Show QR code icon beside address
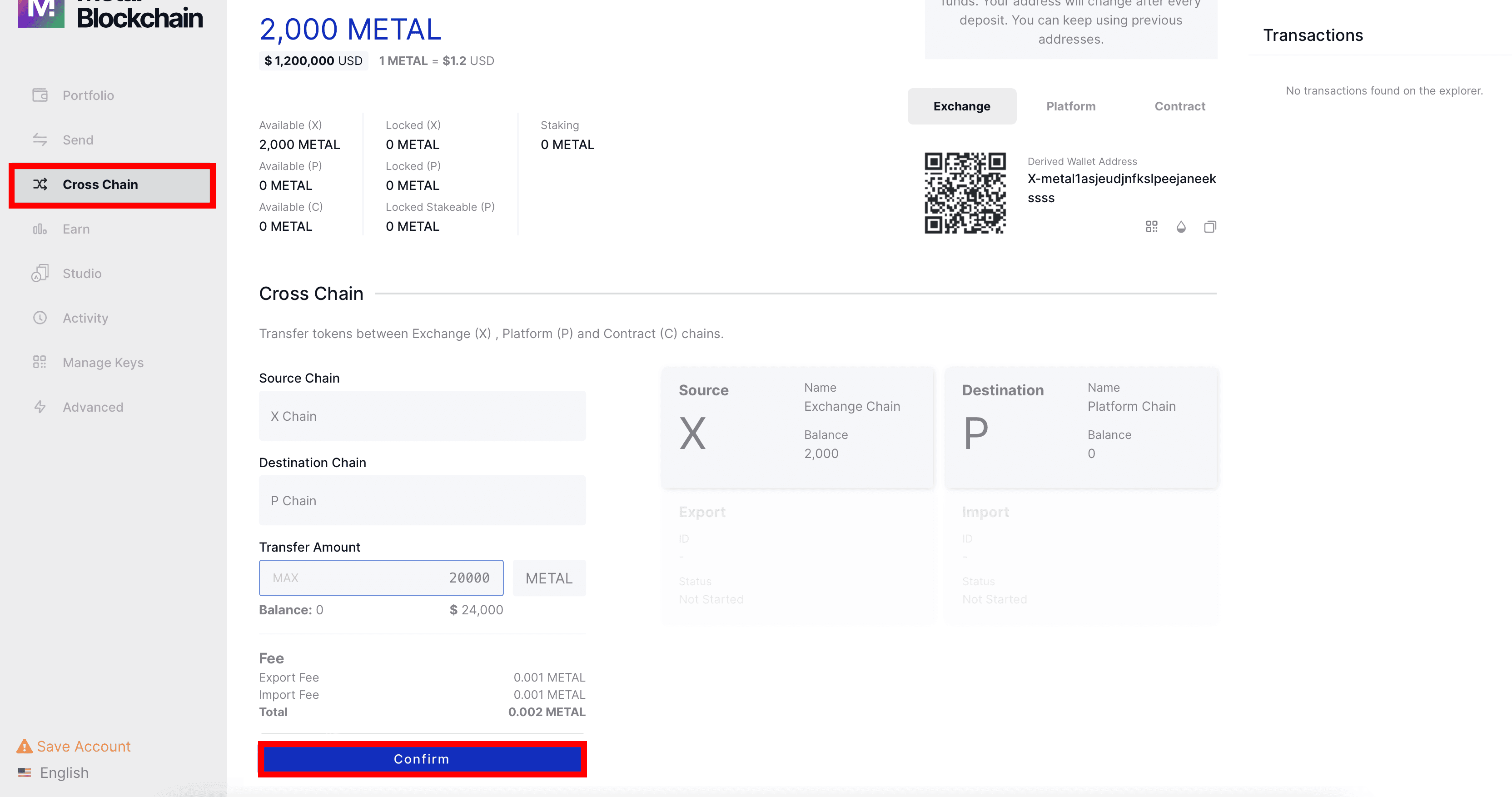The image size is (1512, 797). tap(1152, 227)
